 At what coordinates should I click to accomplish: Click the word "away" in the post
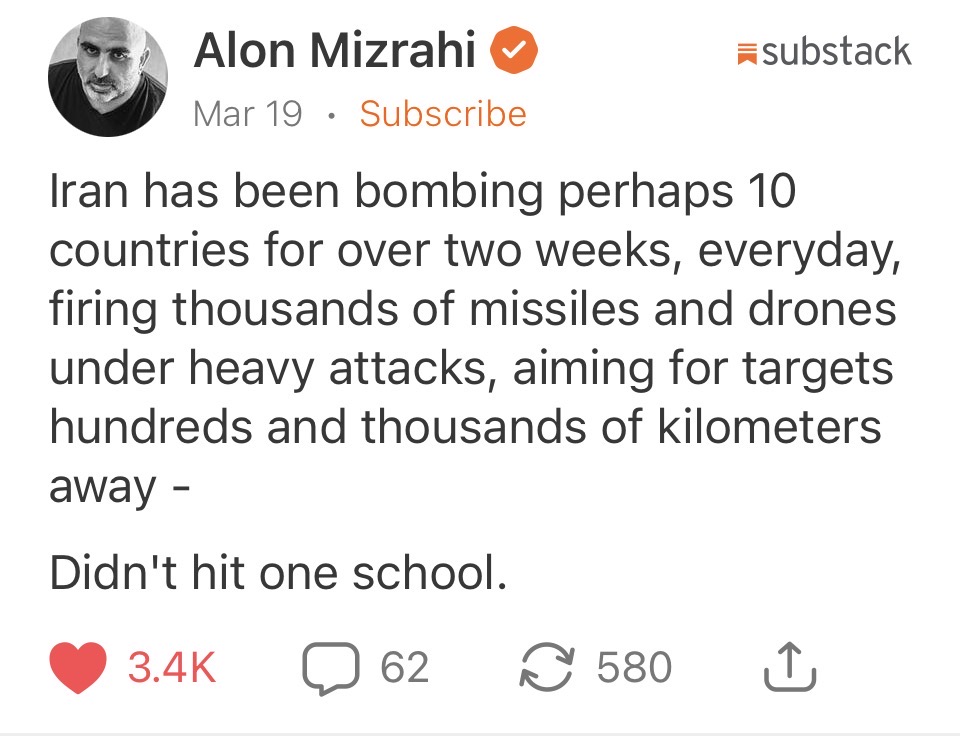point(103,488)
